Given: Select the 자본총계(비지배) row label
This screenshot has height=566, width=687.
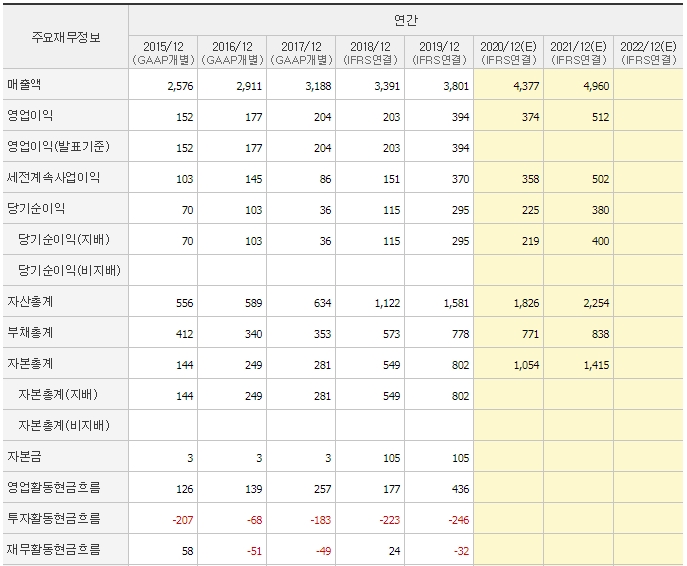Looking at the screenshot, I should (64, 426).
